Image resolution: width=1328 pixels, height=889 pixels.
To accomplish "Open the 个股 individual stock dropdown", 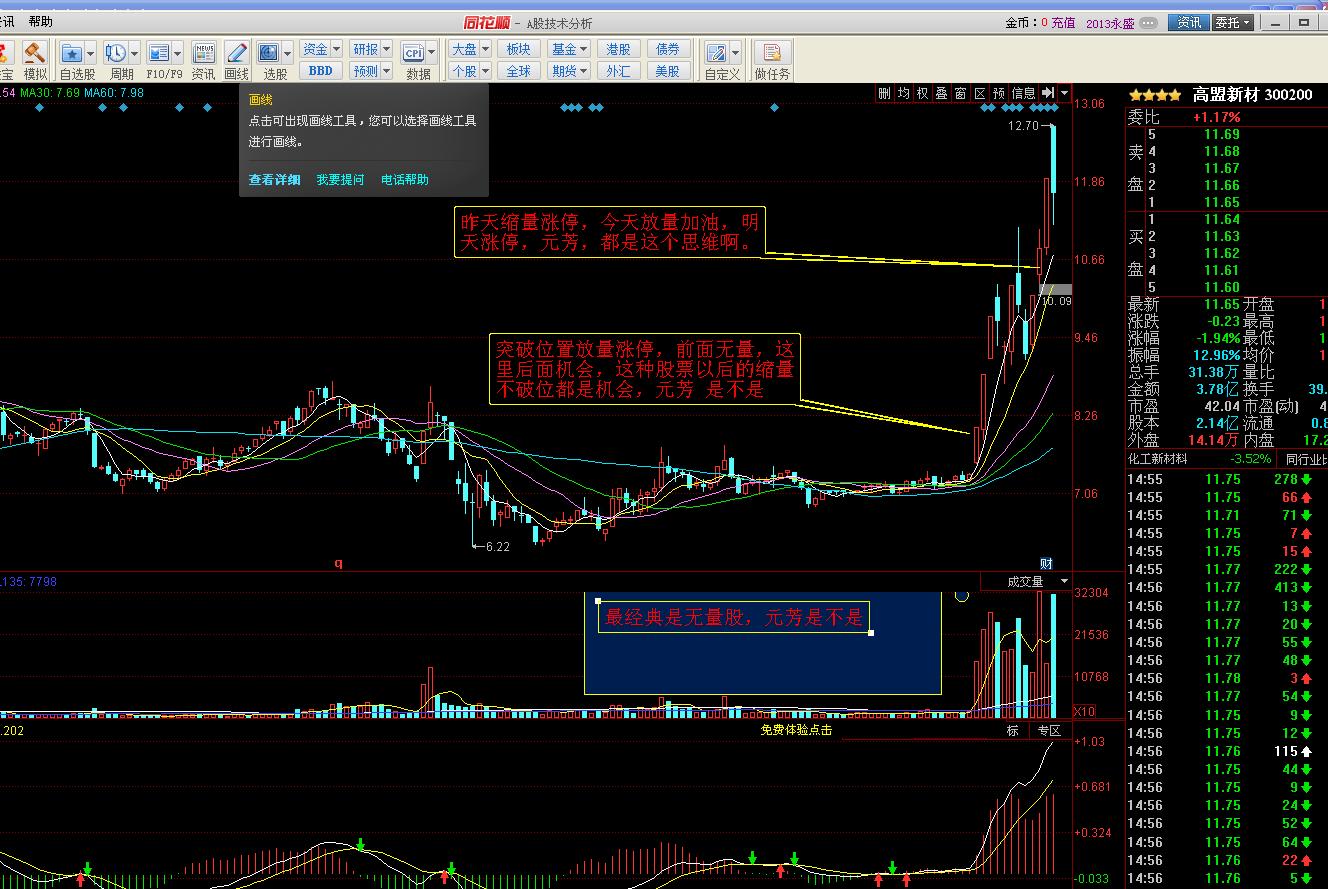I will (x=469, y=71).
